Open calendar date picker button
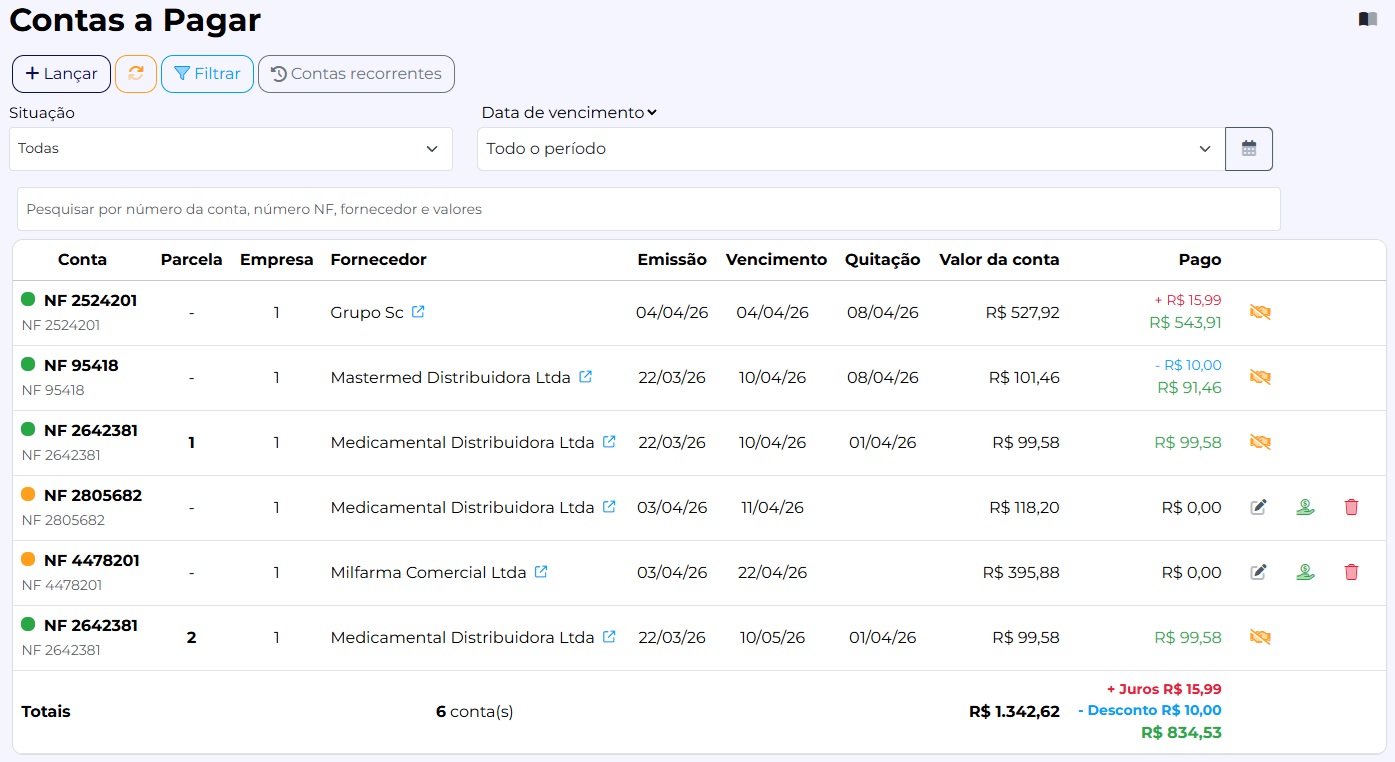Viewport: 1395px width, 762px height. [1249, 149]
